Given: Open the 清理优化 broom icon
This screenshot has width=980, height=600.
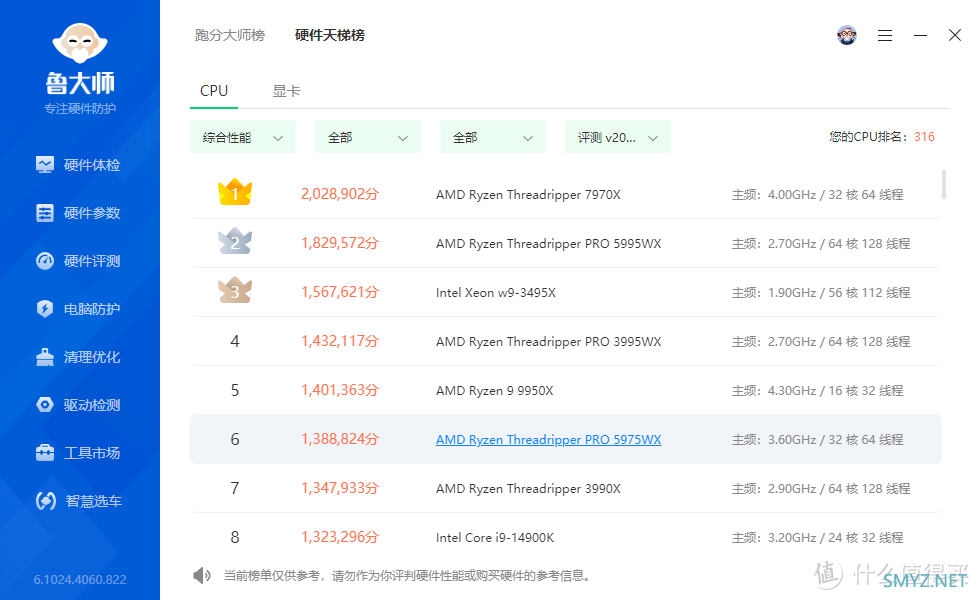Looking at the screenshot, I should [45, 357].
